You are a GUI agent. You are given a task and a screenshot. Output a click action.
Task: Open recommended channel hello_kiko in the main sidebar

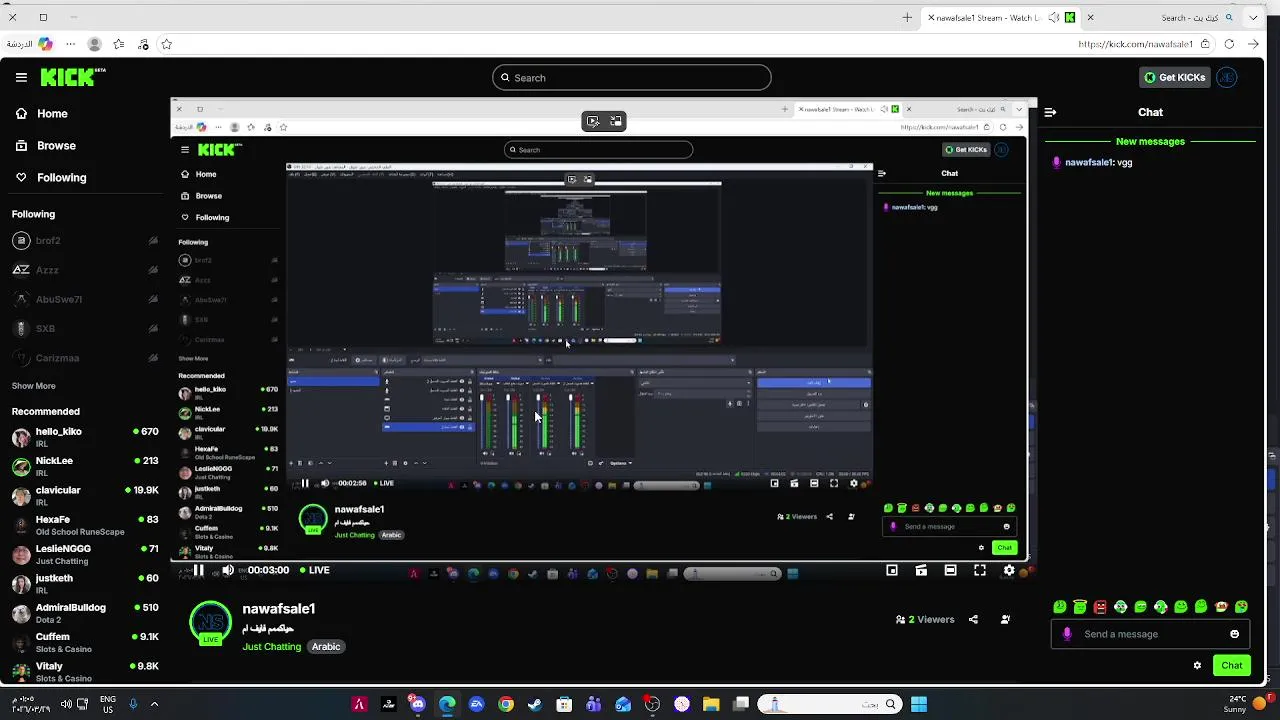coord(85,436)
